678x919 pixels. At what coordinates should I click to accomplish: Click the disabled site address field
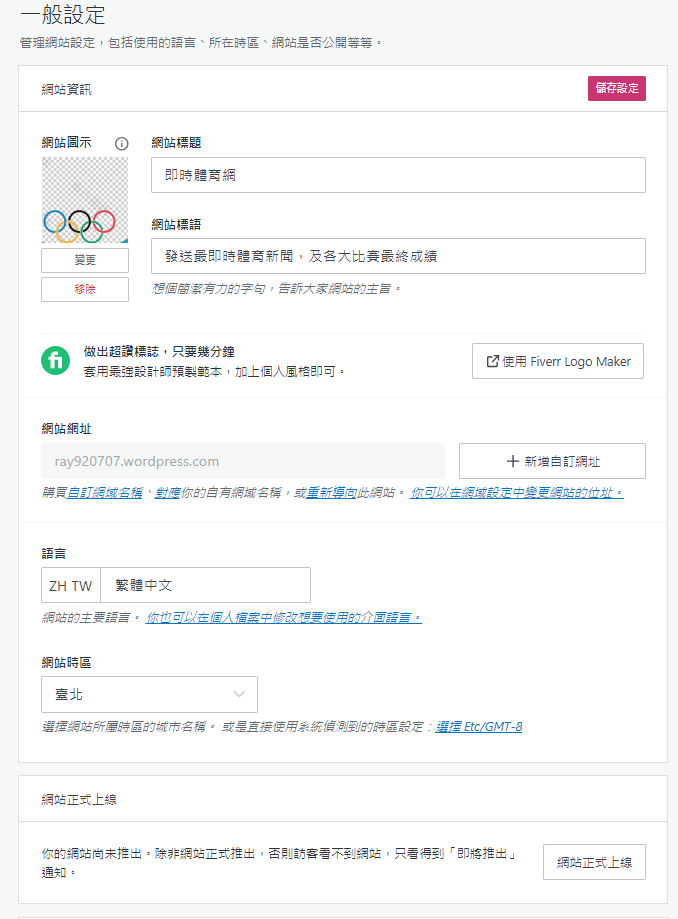pyautogui.click(x=243, y=461)
